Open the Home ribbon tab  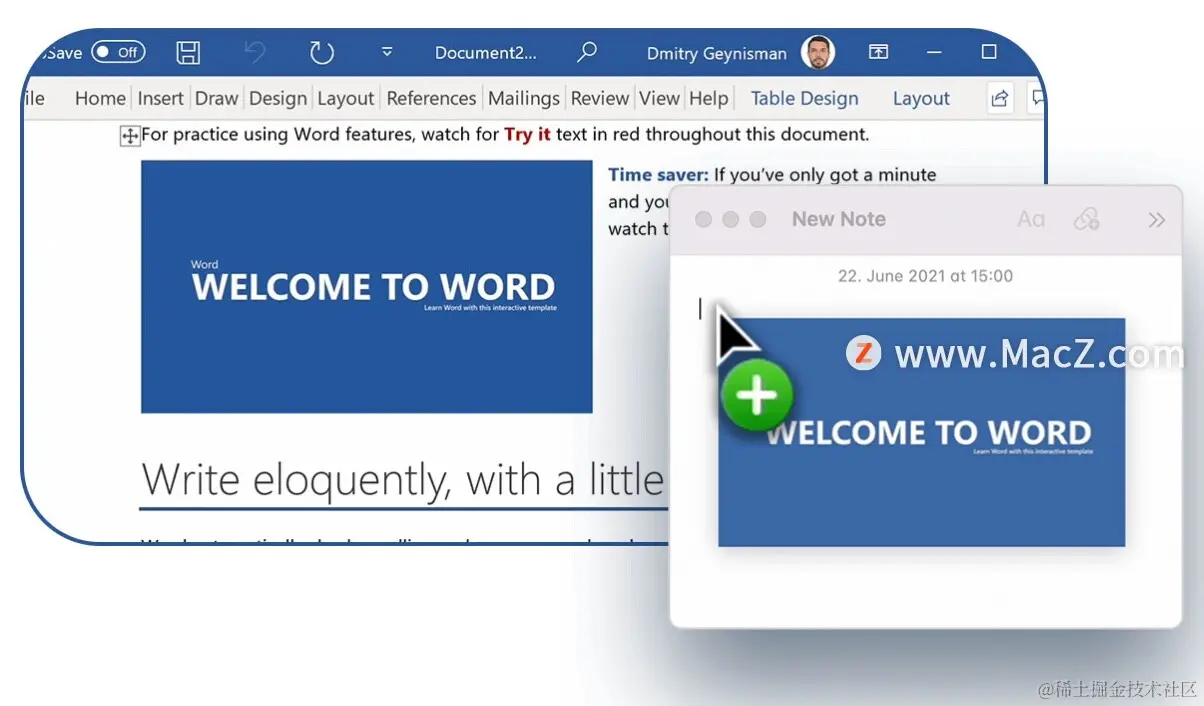coord(100,98)
